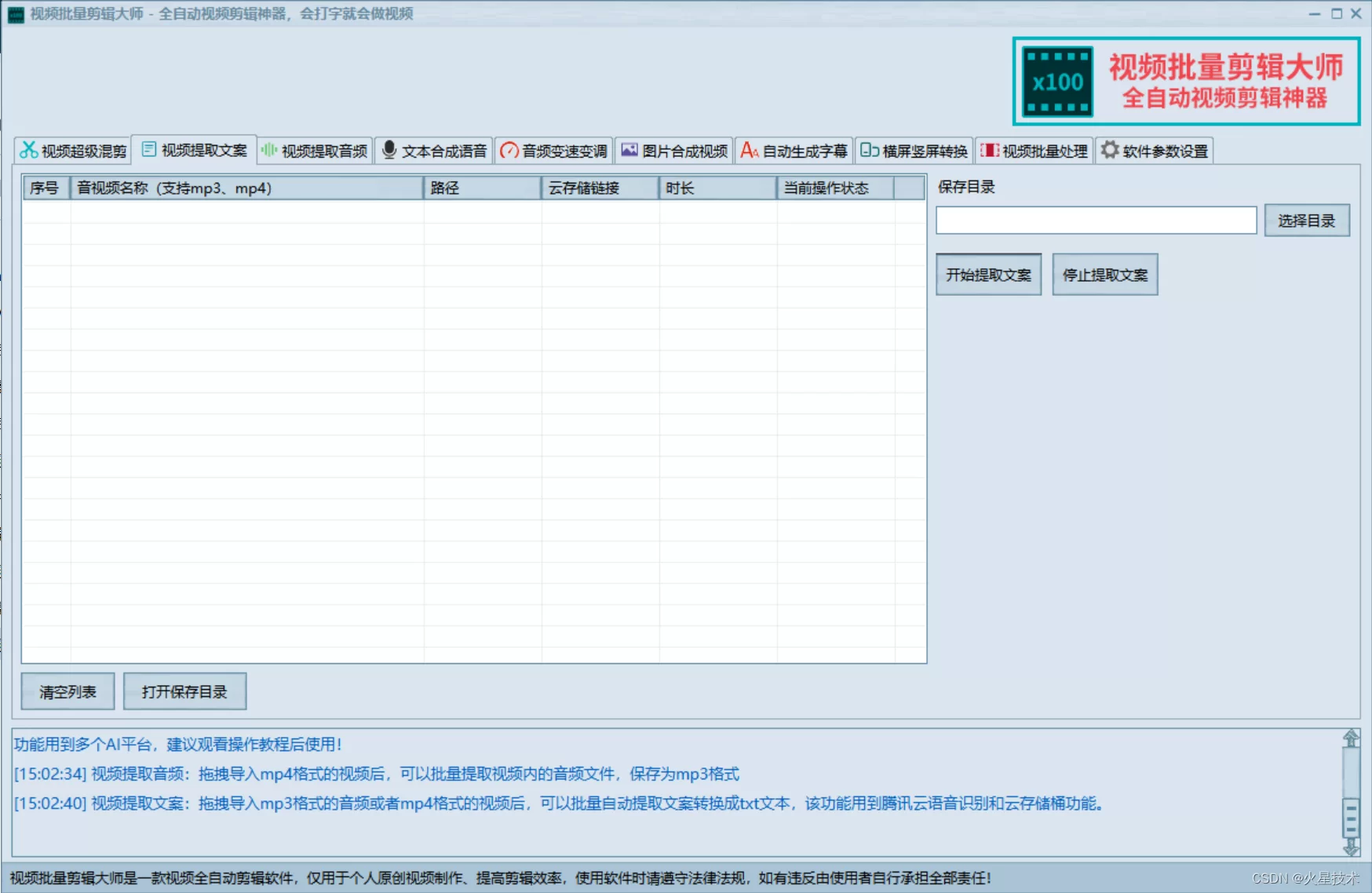The height and width of the screenshot is (893, 1372).
Task: Click the gear icon for software settings
Action: 1109,150
